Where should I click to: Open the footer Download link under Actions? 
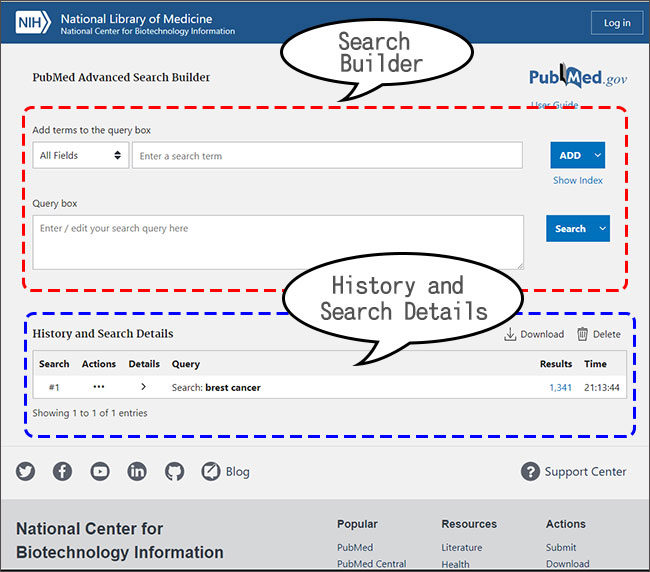click(x=568, y=564)
